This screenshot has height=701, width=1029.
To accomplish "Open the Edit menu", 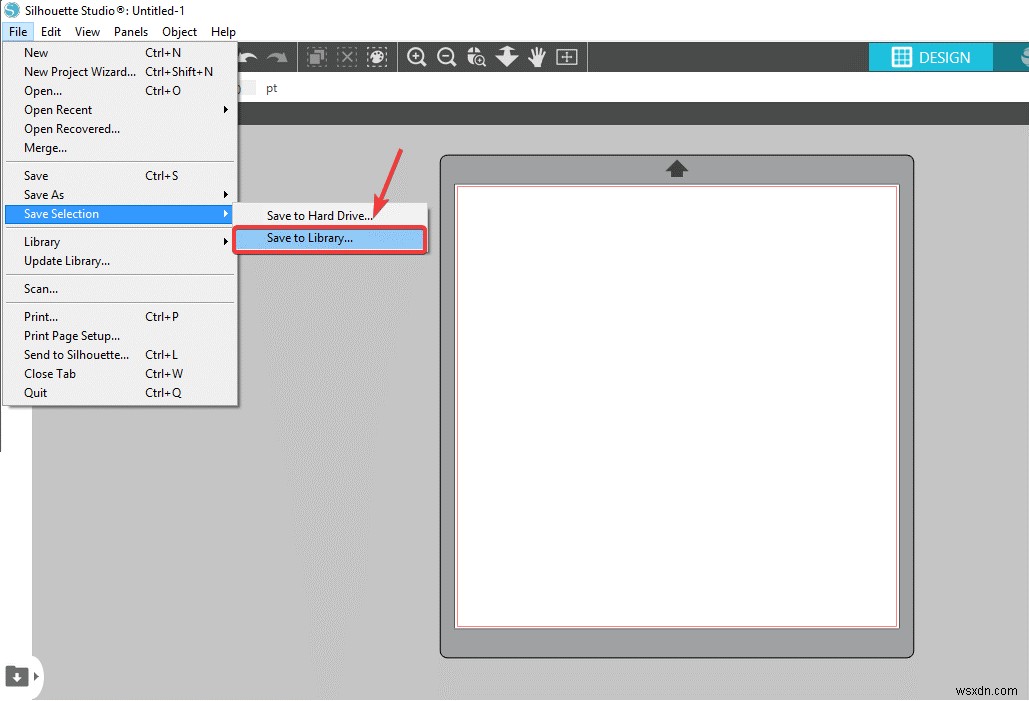I will click(51, 32).
